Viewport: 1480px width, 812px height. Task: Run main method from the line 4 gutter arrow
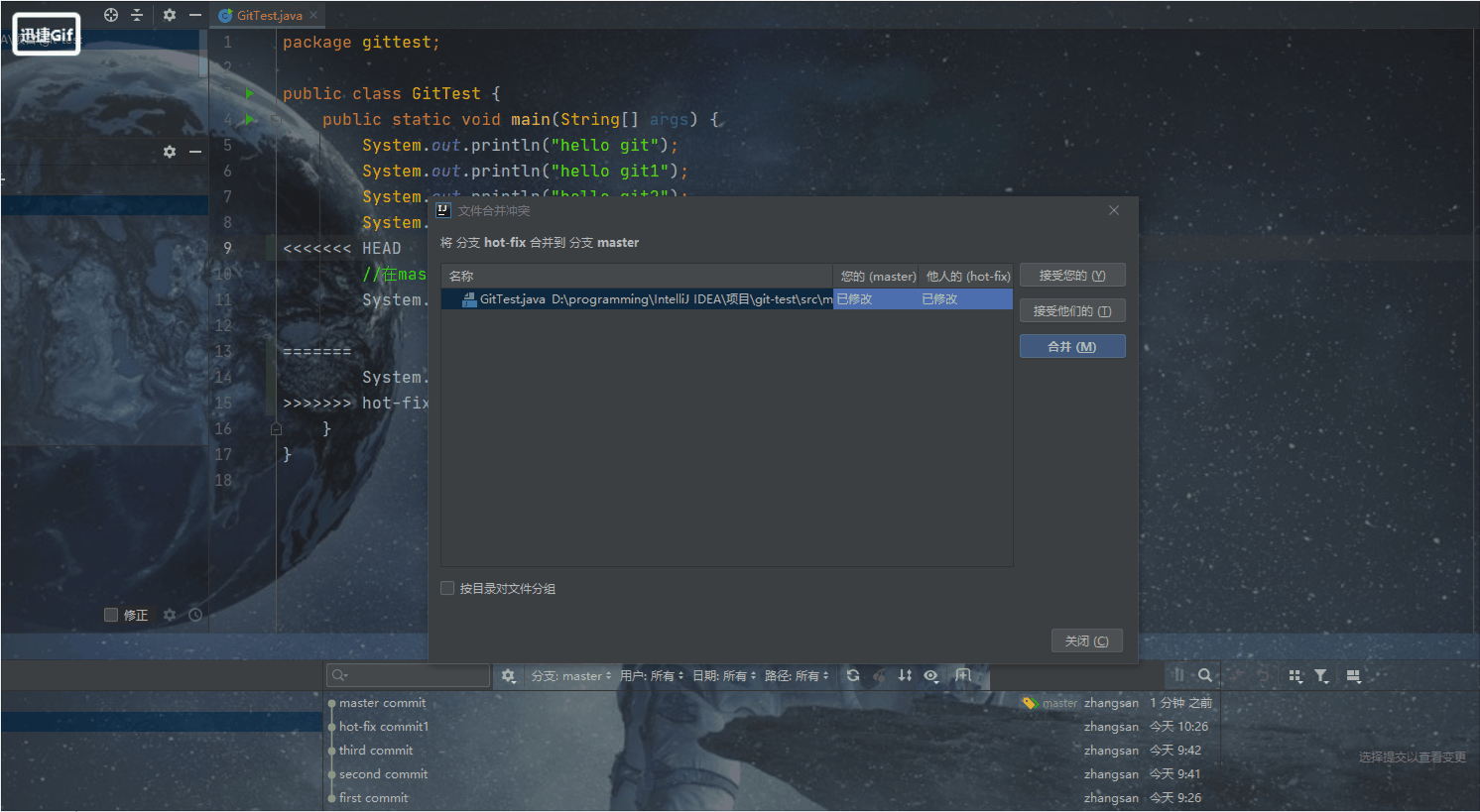pyautogui.click(x=250, y=119)
